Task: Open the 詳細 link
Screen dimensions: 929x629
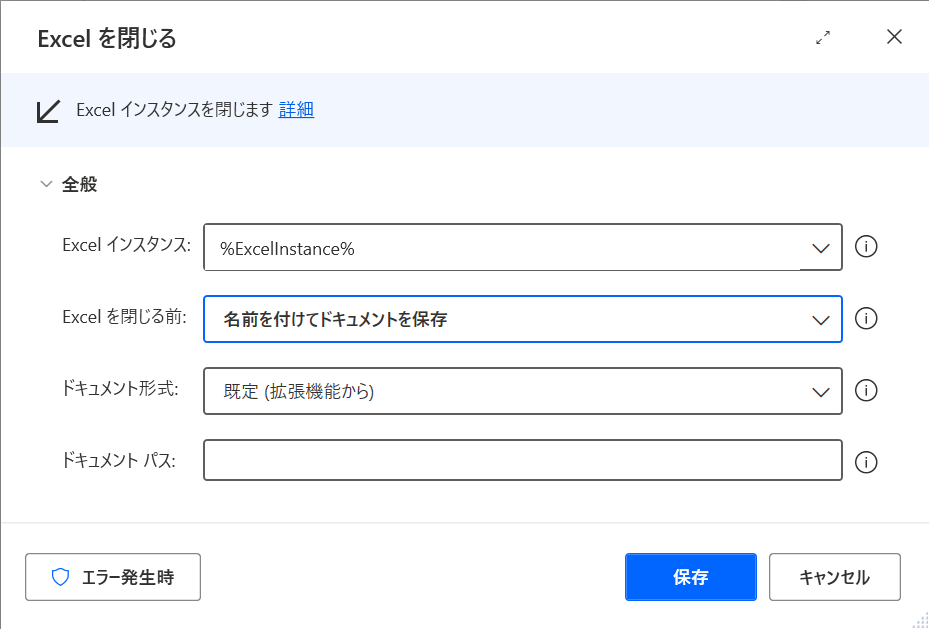Action: (296, 110)
